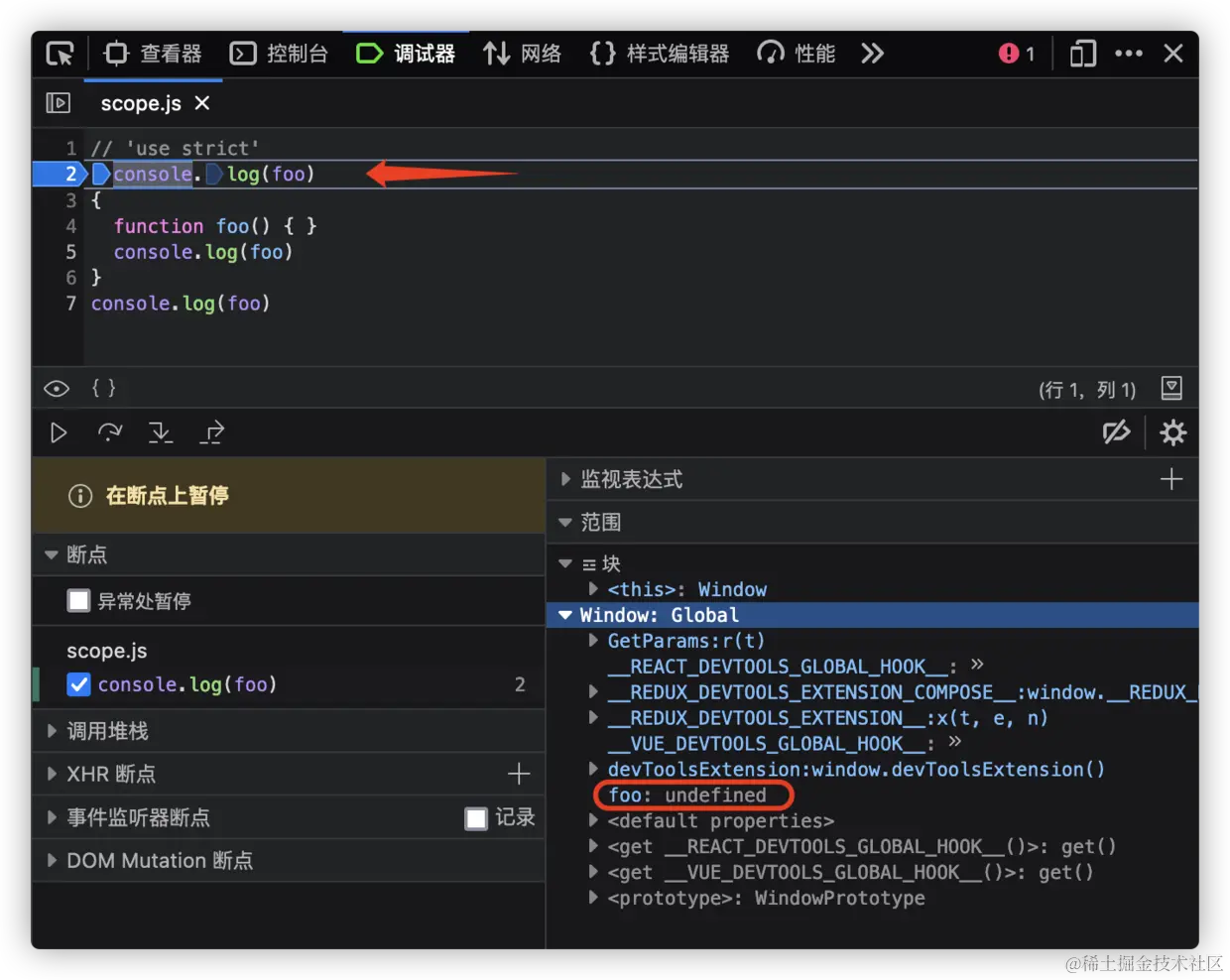Viewport: 1230px width, 980px height.
Task: Click the line 2 breakpoint marker in gutter
Action: (59, 174)
